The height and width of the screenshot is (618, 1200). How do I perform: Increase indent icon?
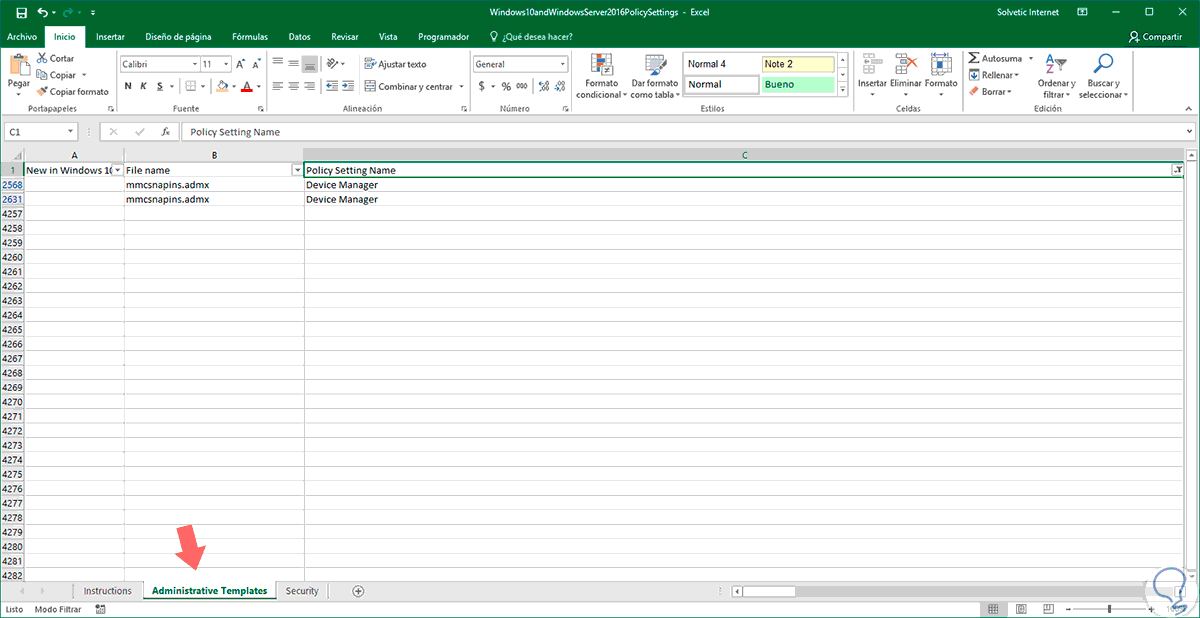(349, 86)
